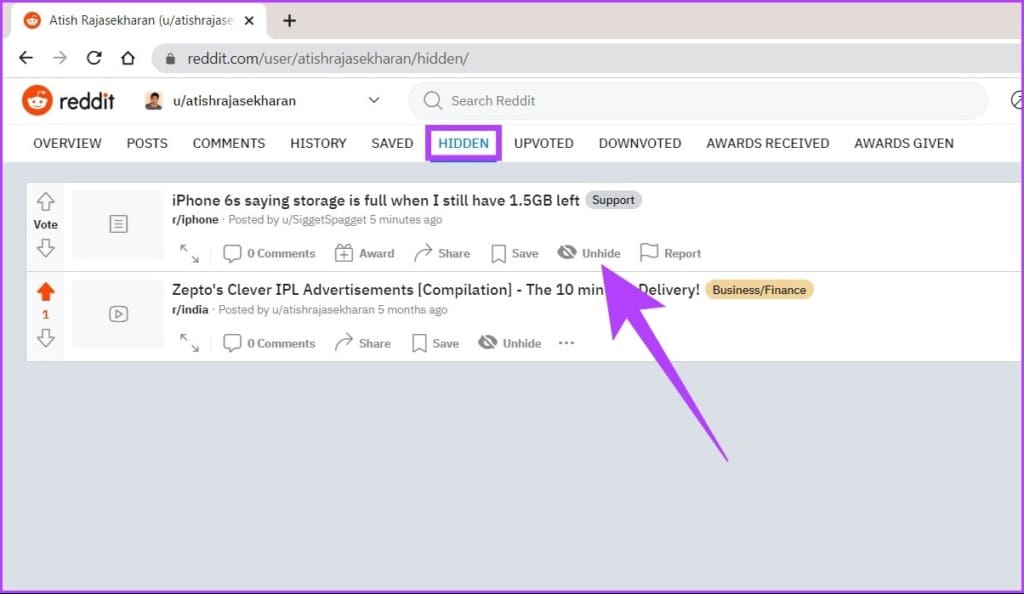Open the r/iphone subreddit link
This screenshot has height=594, width=1024.
(195, 220)
